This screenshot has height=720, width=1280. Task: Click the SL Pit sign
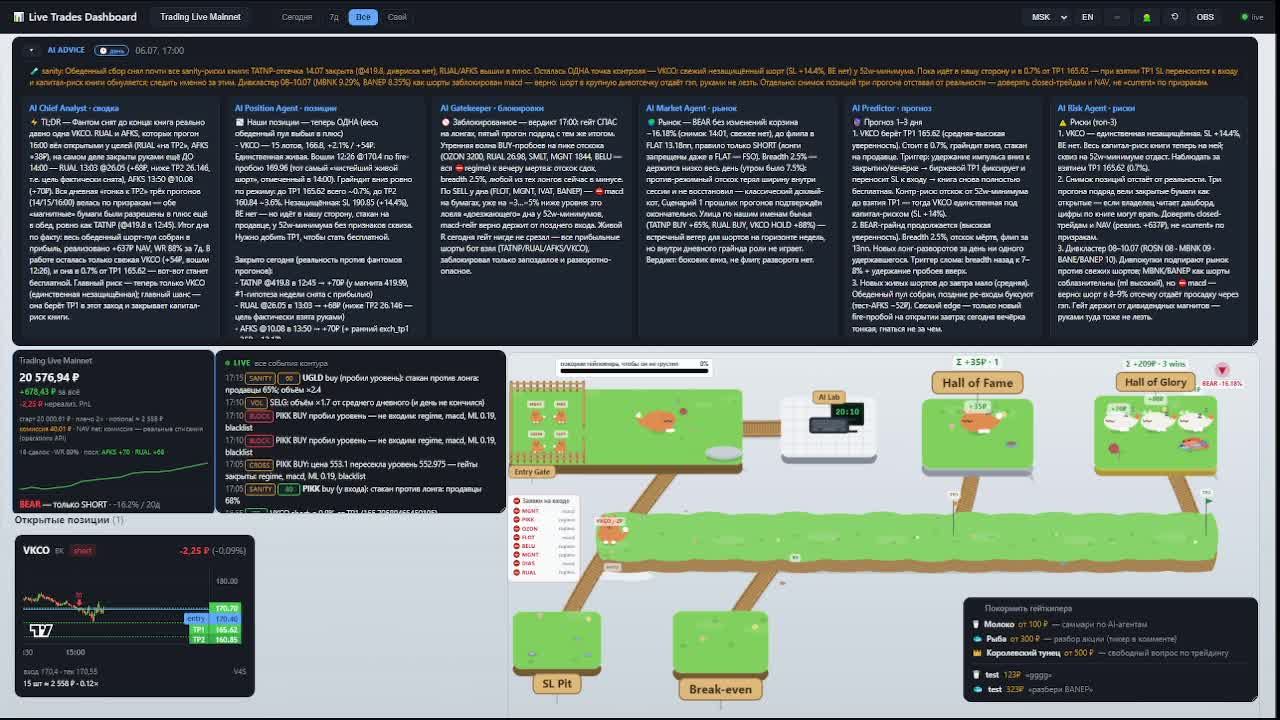[557, 684]
